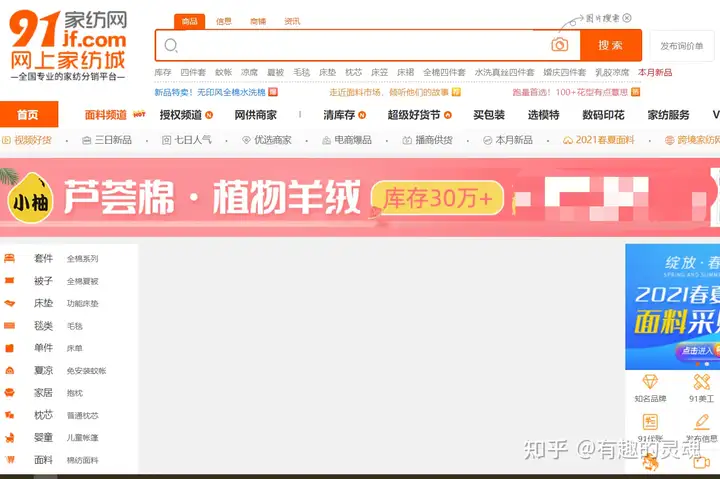Click hot keyword 水洗真丝四件套
Screen dimensions: 720x479
click(505, 72)
